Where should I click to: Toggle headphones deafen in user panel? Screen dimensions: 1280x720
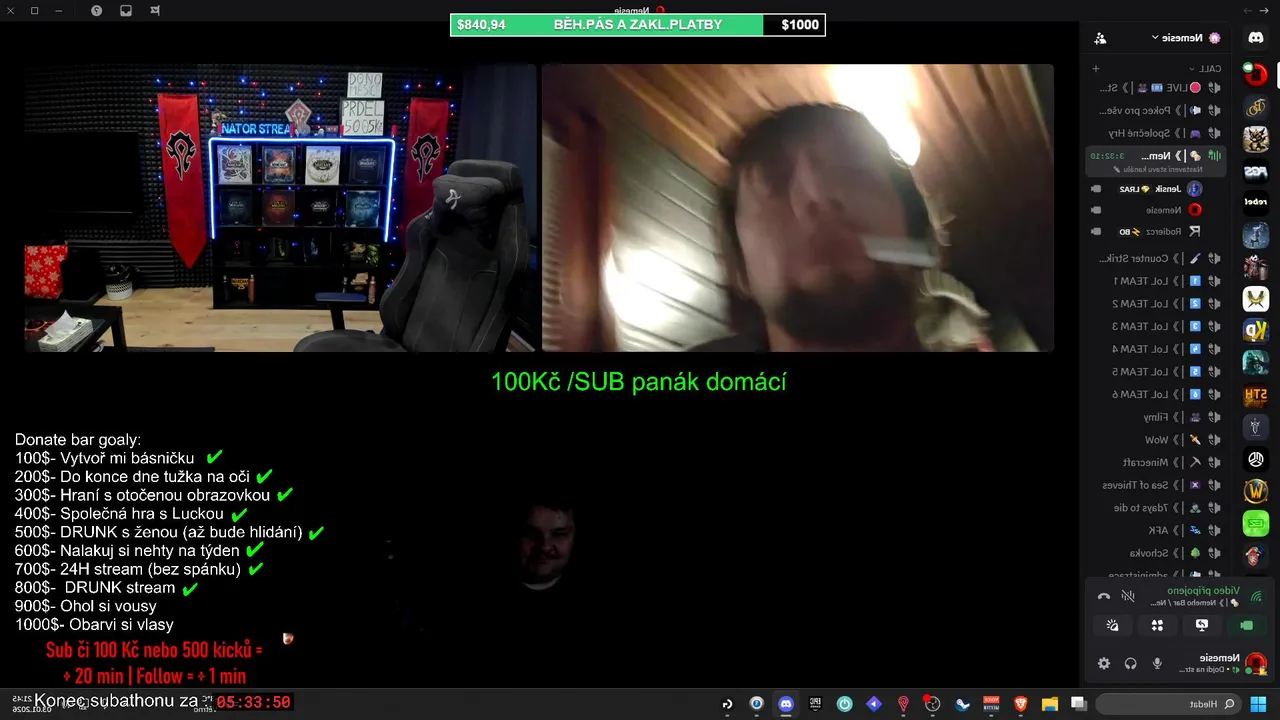click(x=1131, y=663)
